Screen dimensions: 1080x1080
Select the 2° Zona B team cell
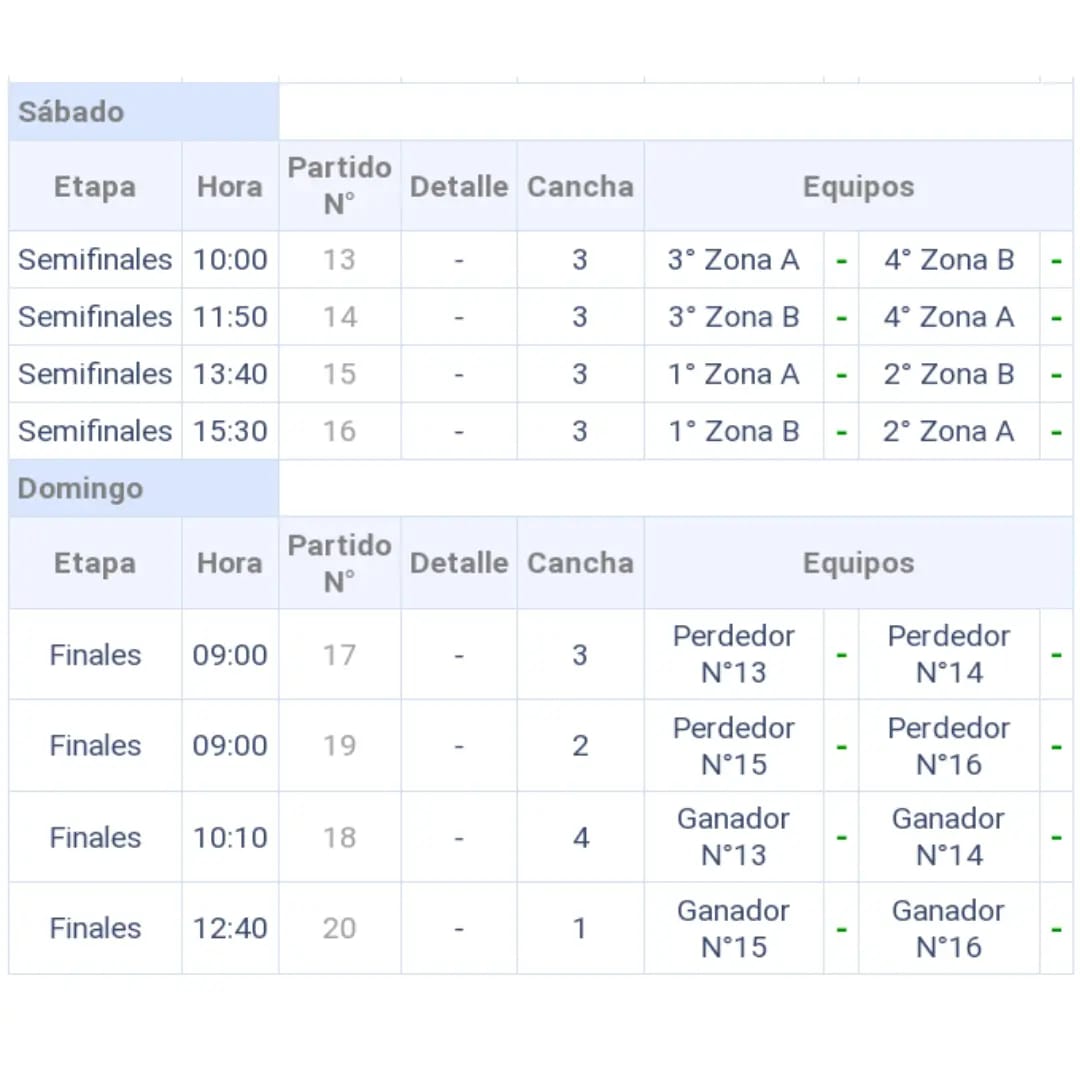[948, 374]
